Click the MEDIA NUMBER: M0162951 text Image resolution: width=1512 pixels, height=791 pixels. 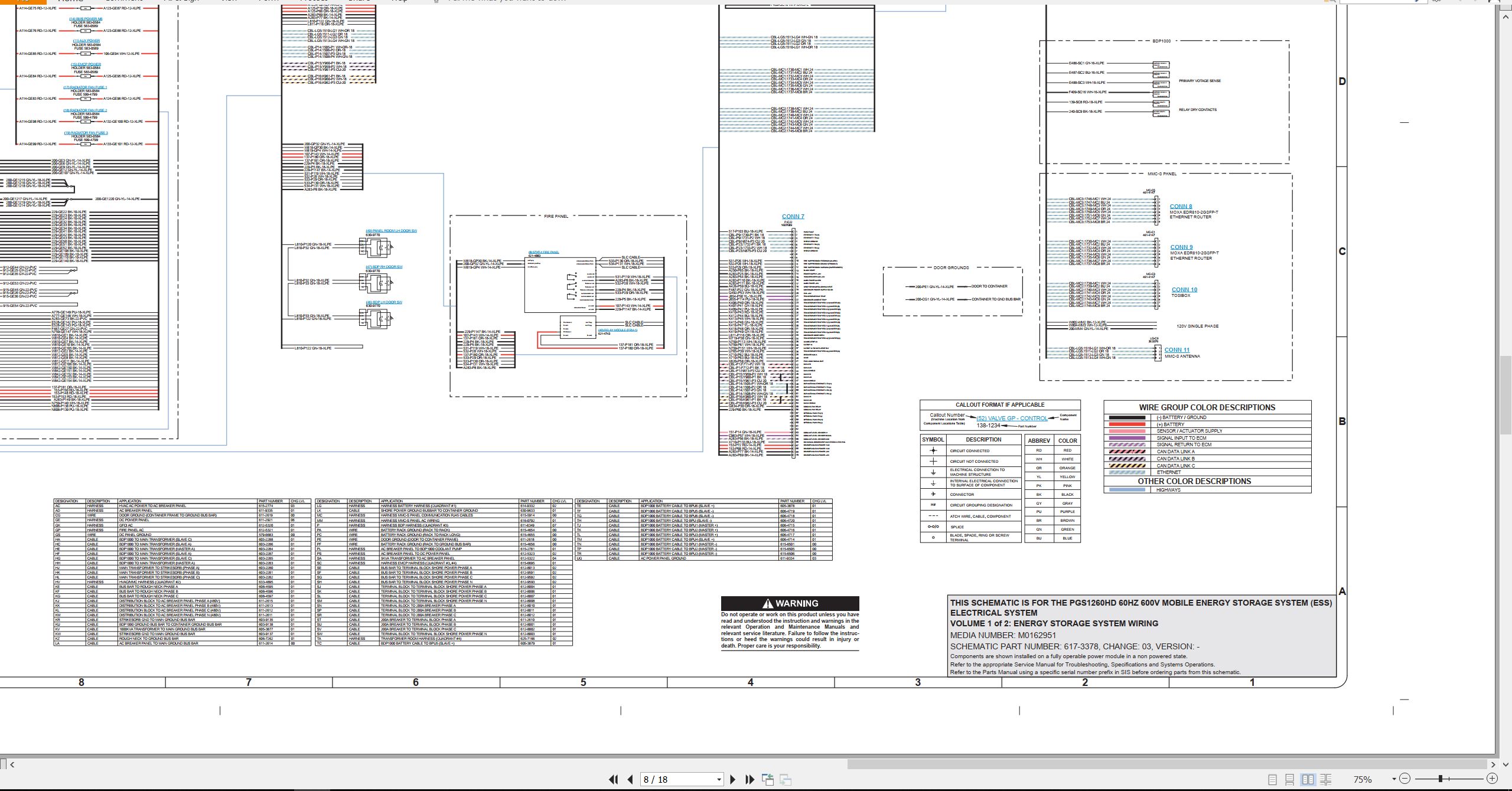click(x=1003, y=635)
